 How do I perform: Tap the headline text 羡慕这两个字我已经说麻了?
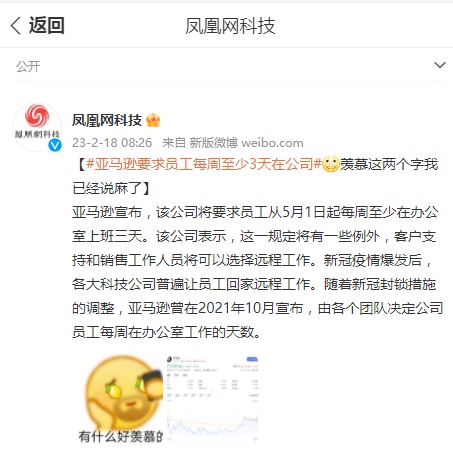click(255, 176)
